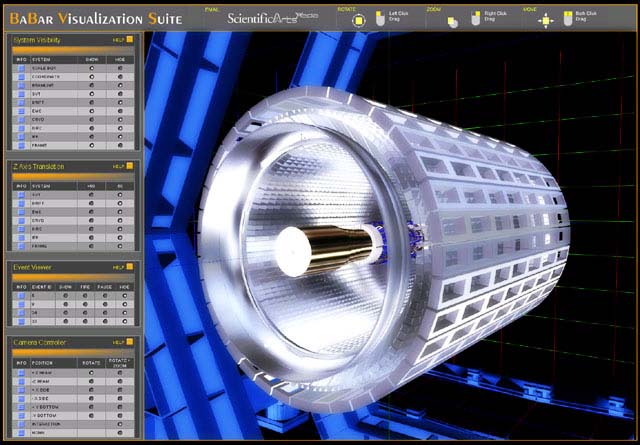Click the Right Click Drag mouse icon
Screen dimensions: 640x445
(476, 18)
